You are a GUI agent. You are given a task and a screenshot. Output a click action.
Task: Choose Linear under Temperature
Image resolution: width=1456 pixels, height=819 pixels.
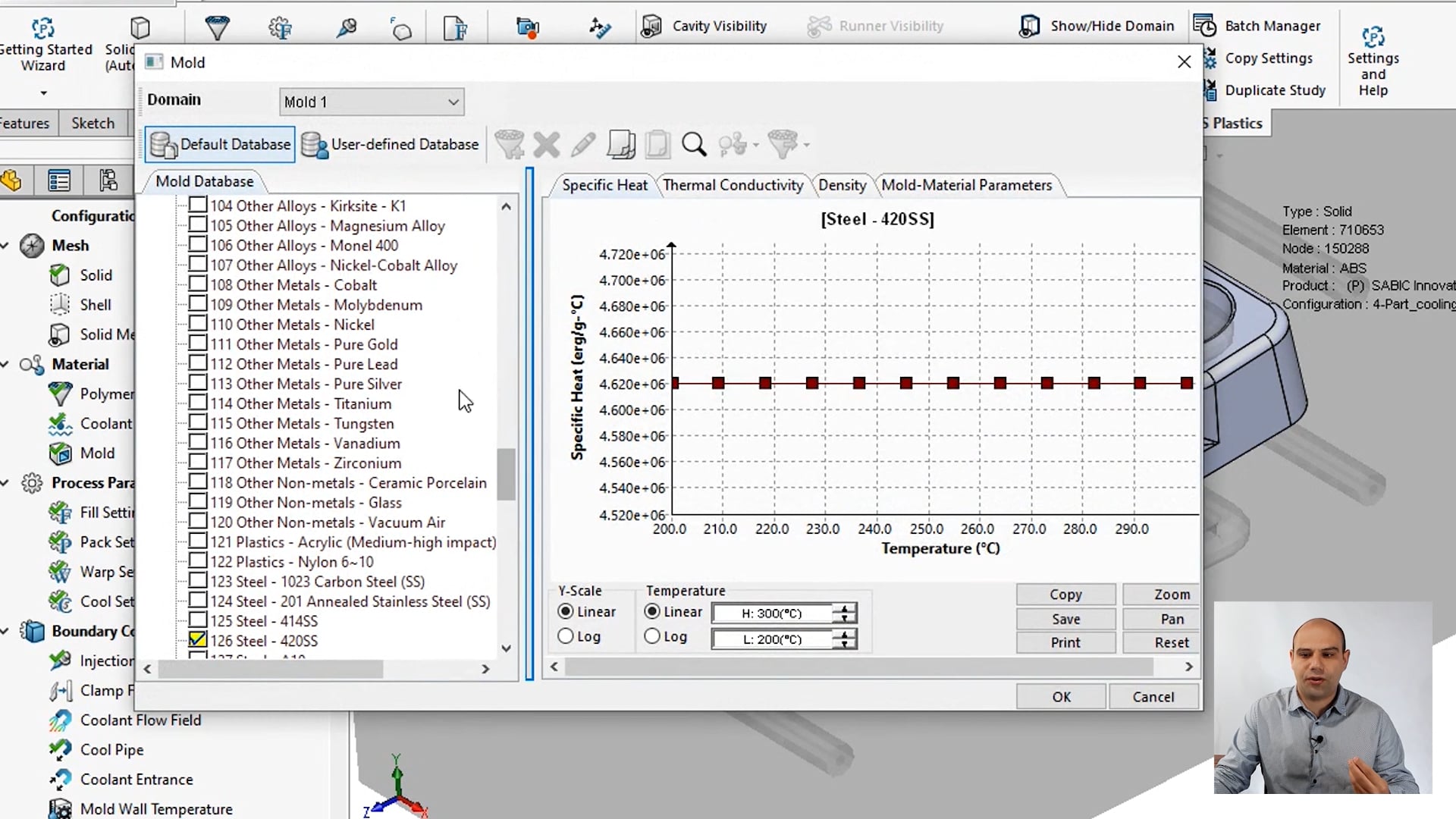pos(653,611)
